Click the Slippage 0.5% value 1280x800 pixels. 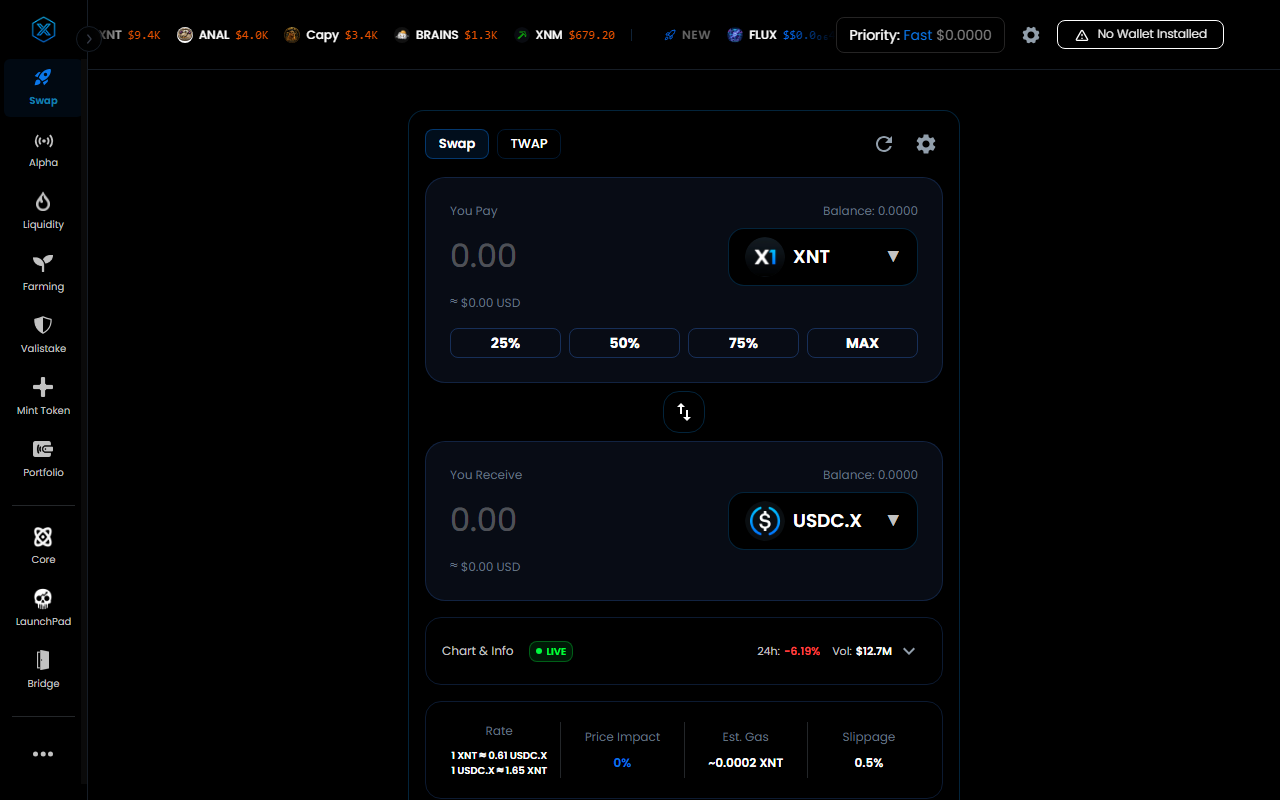pos(868,763)
